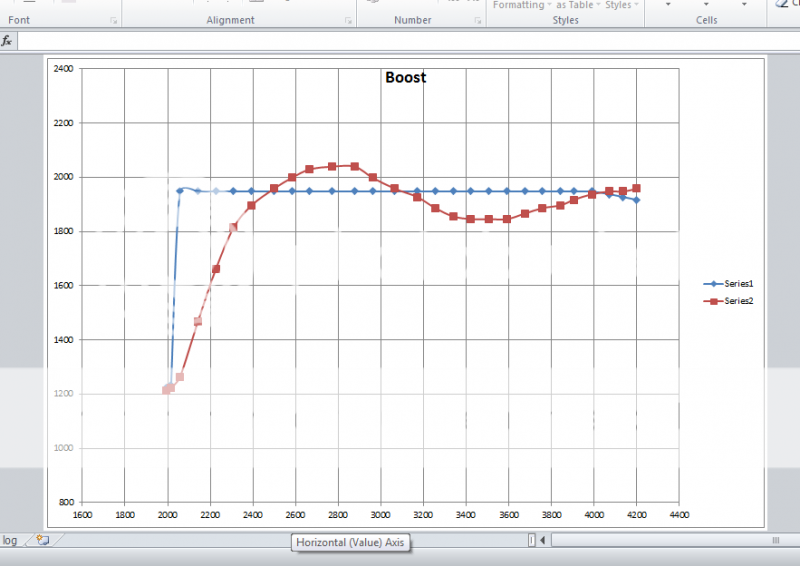Open the Cell Styles dropdown

[x=621, y=5]
